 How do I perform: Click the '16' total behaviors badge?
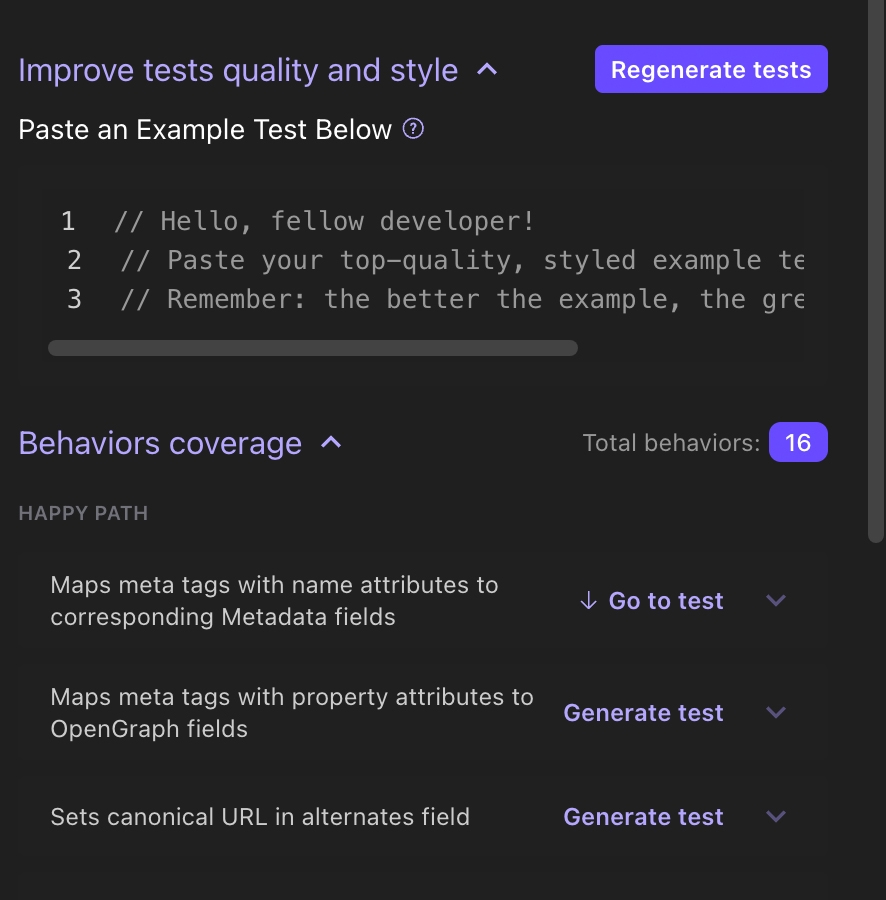pyautogui.click(x=798, y=442)
